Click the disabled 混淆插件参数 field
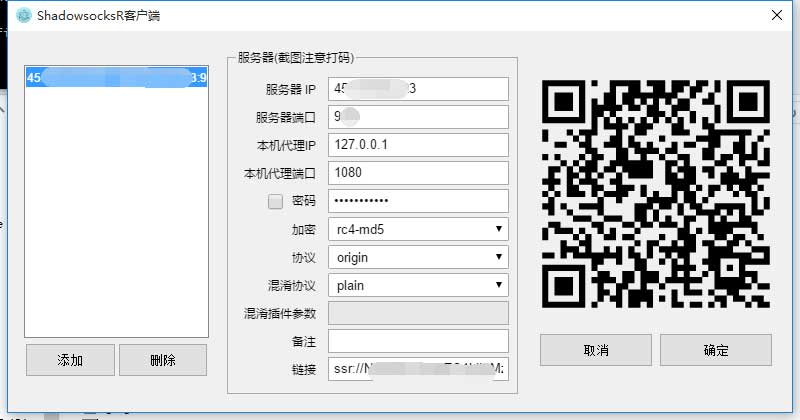Screen dimensions: 800x420 (x=418, y=313)
